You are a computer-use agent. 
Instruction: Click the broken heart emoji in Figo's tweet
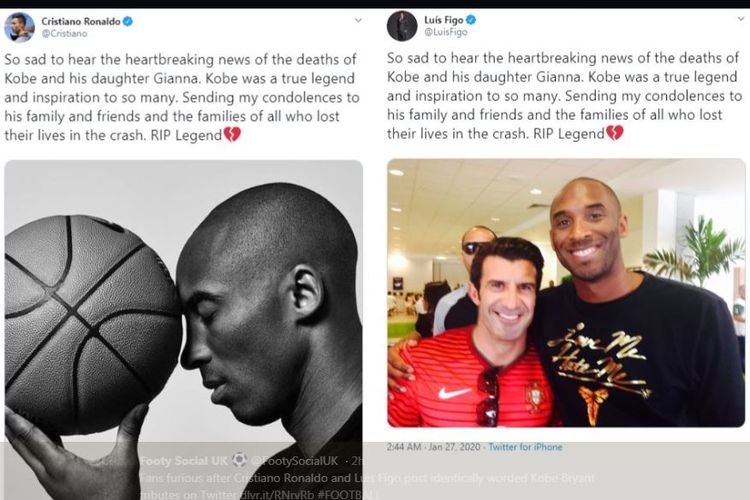(x=615, y=133)
